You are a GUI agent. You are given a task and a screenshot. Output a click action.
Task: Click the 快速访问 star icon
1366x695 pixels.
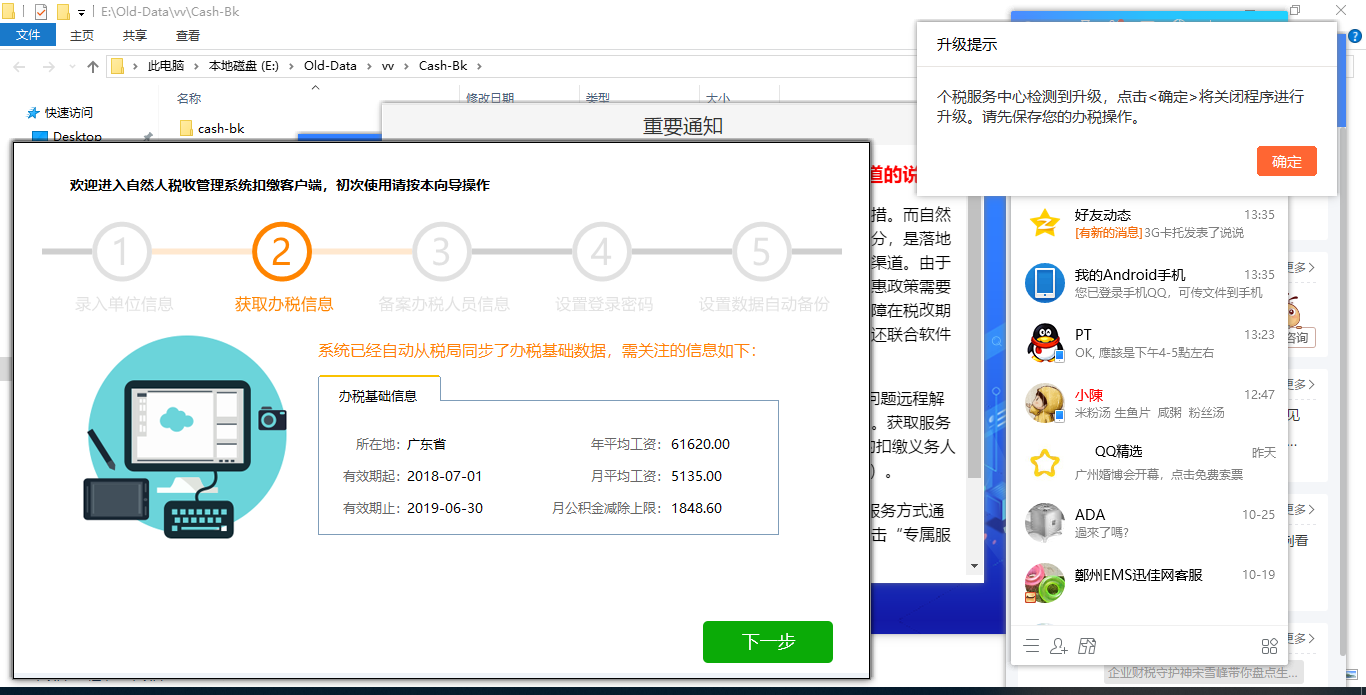[x=33, y=113]
